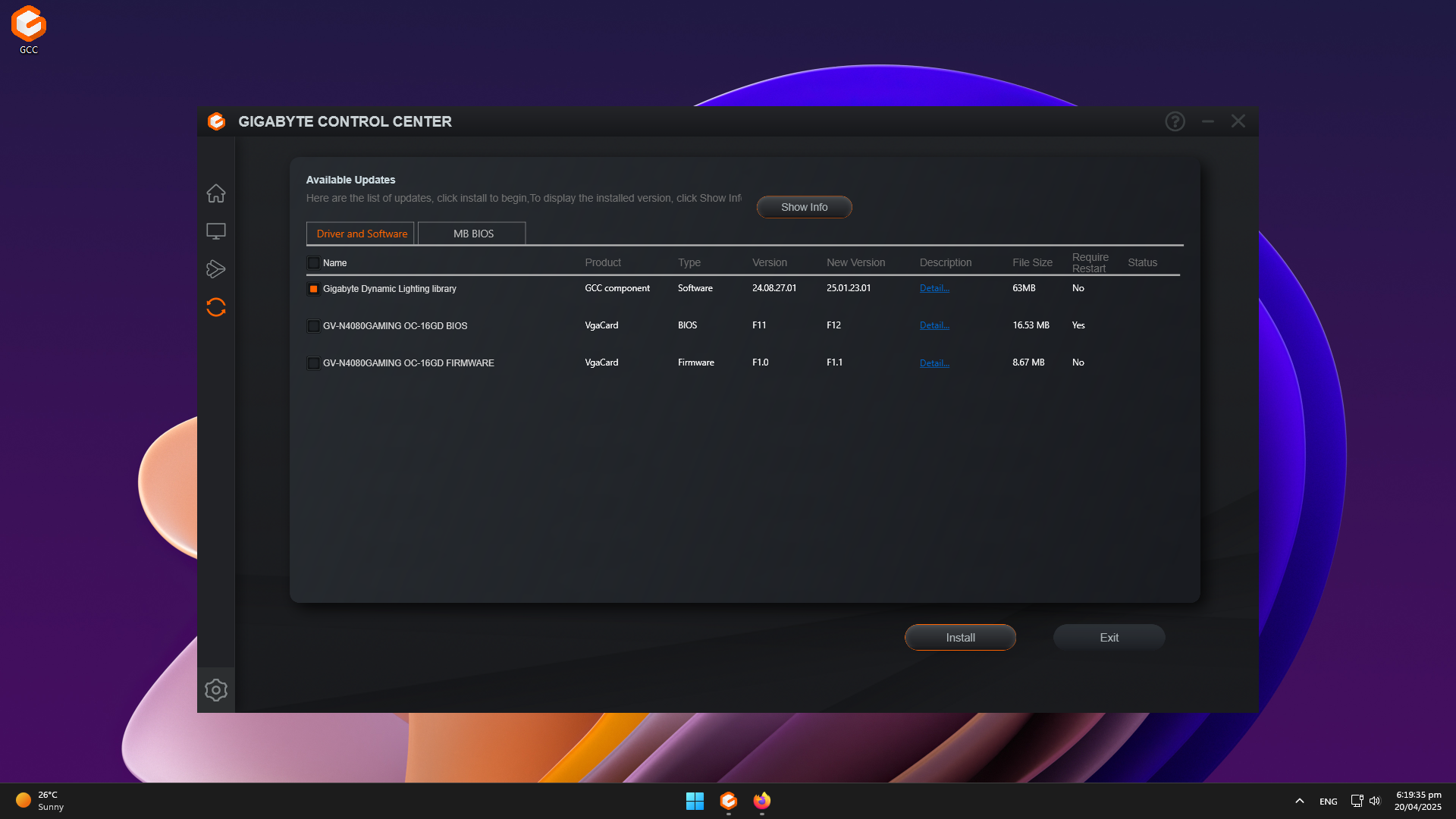The height and width of the screenshot is (819, 1456).
Task: Open the GCC desktop shortcut
Action: (x=29, y=30)
